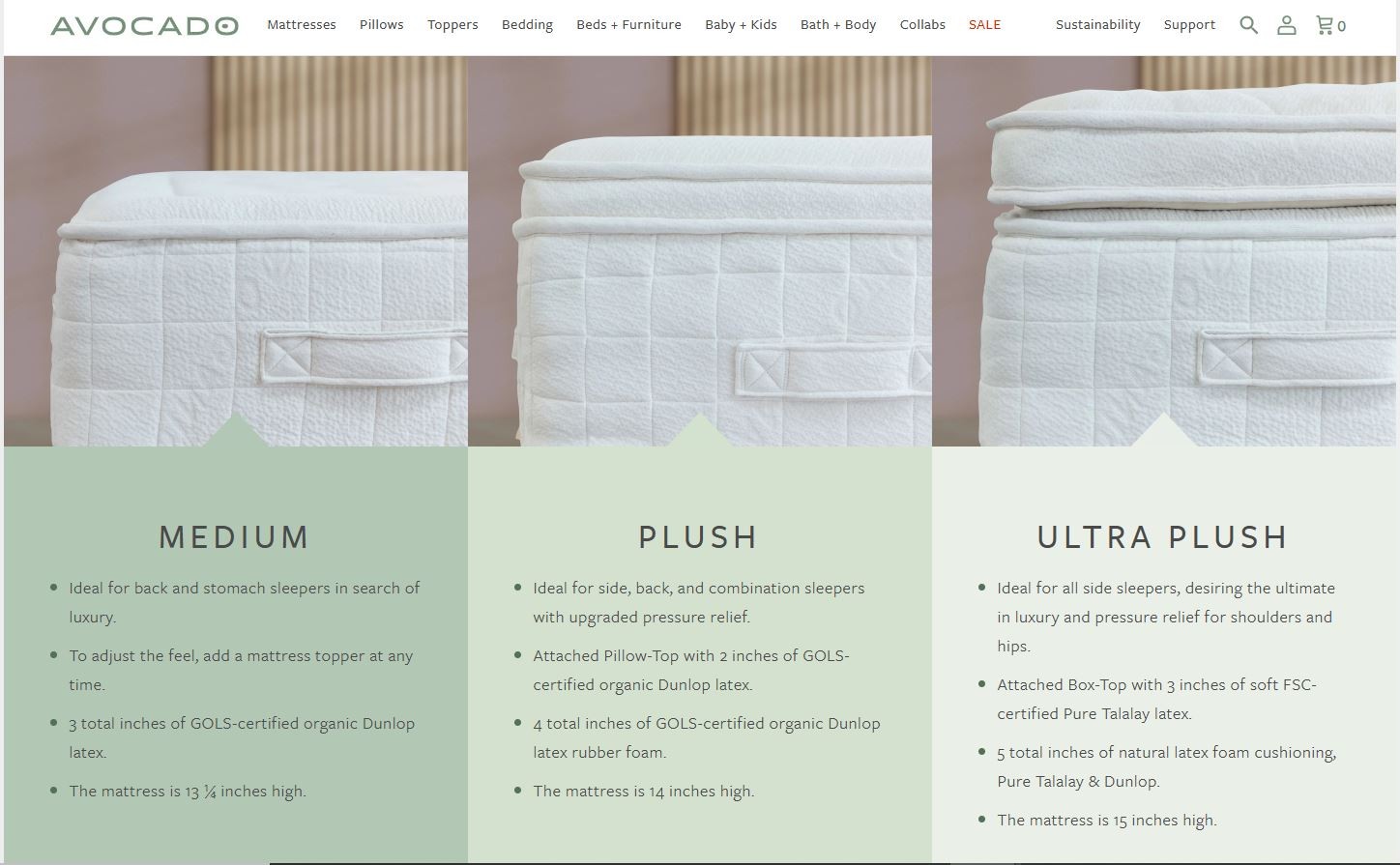
Task: Go to the Avocado logo homepage
Action: click(x=144, y=25)
